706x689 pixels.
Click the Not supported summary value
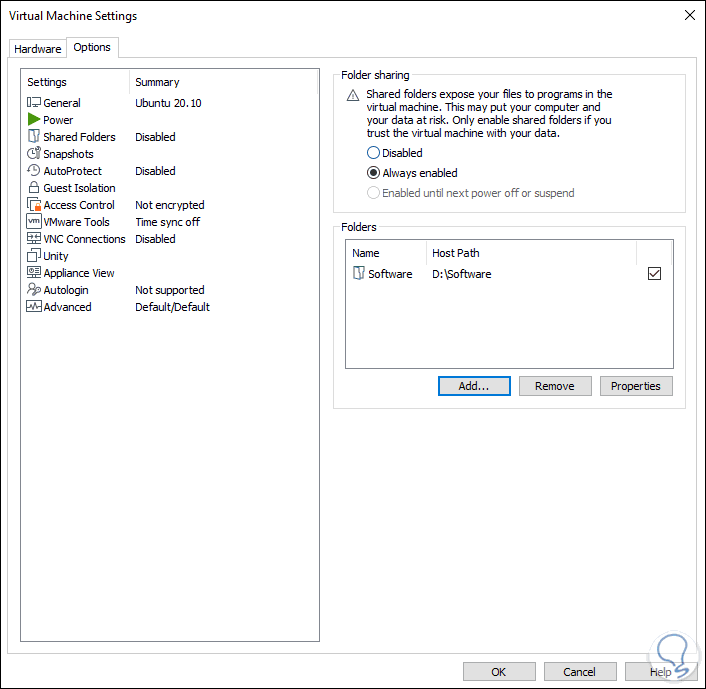[x=170, y=290]
